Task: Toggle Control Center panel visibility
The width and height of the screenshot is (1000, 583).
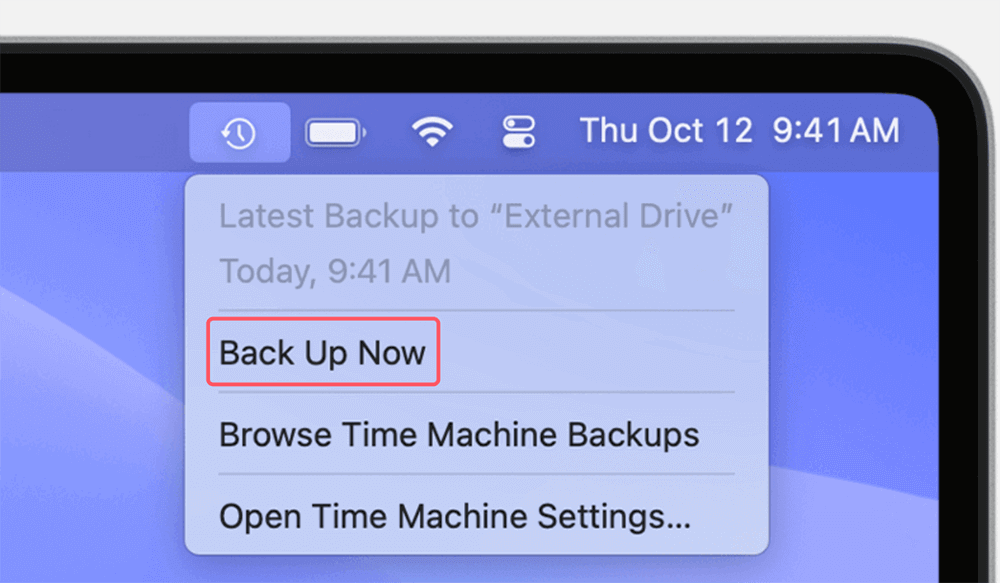Action: [x=519, y=131]
